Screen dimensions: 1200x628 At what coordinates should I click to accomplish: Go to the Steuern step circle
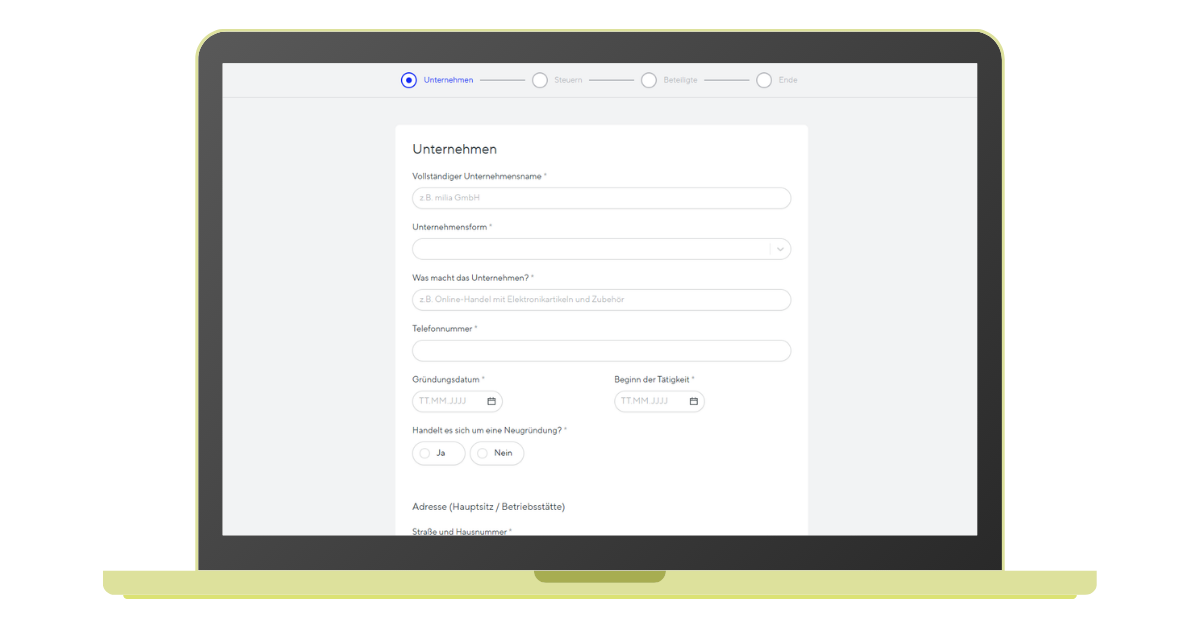(540, 80)
